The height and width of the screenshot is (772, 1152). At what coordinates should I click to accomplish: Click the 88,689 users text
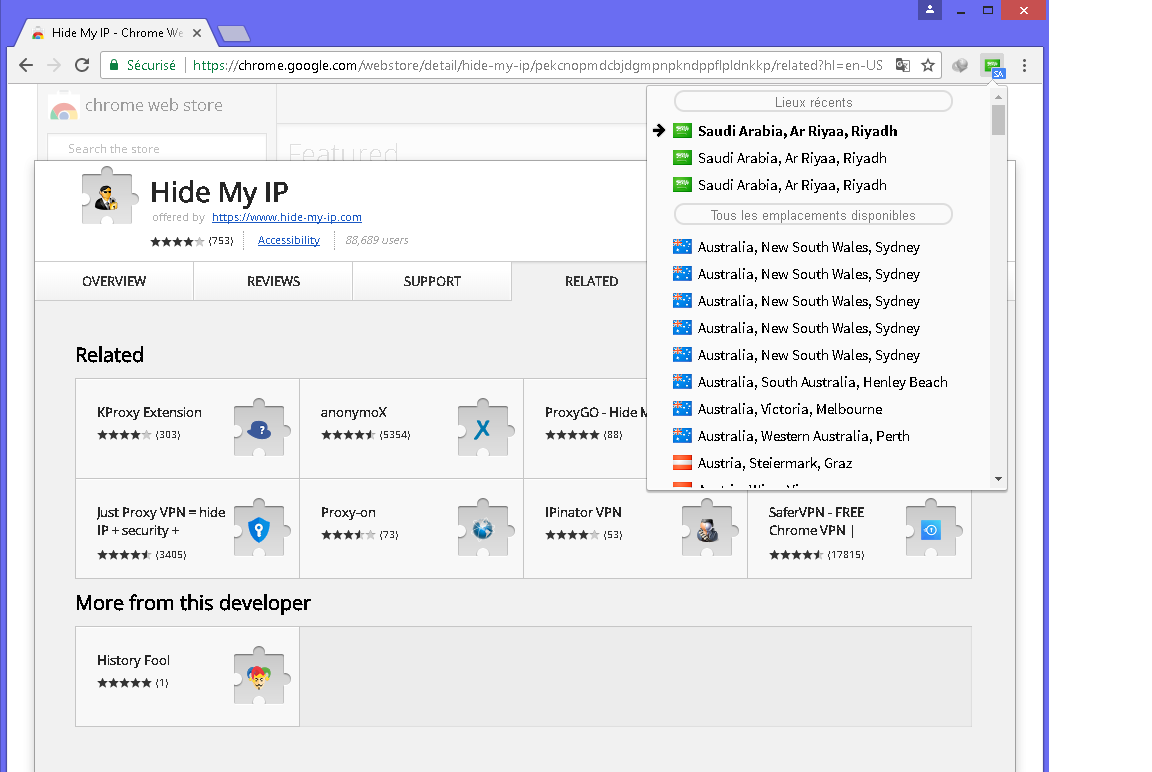coord(377,240)
